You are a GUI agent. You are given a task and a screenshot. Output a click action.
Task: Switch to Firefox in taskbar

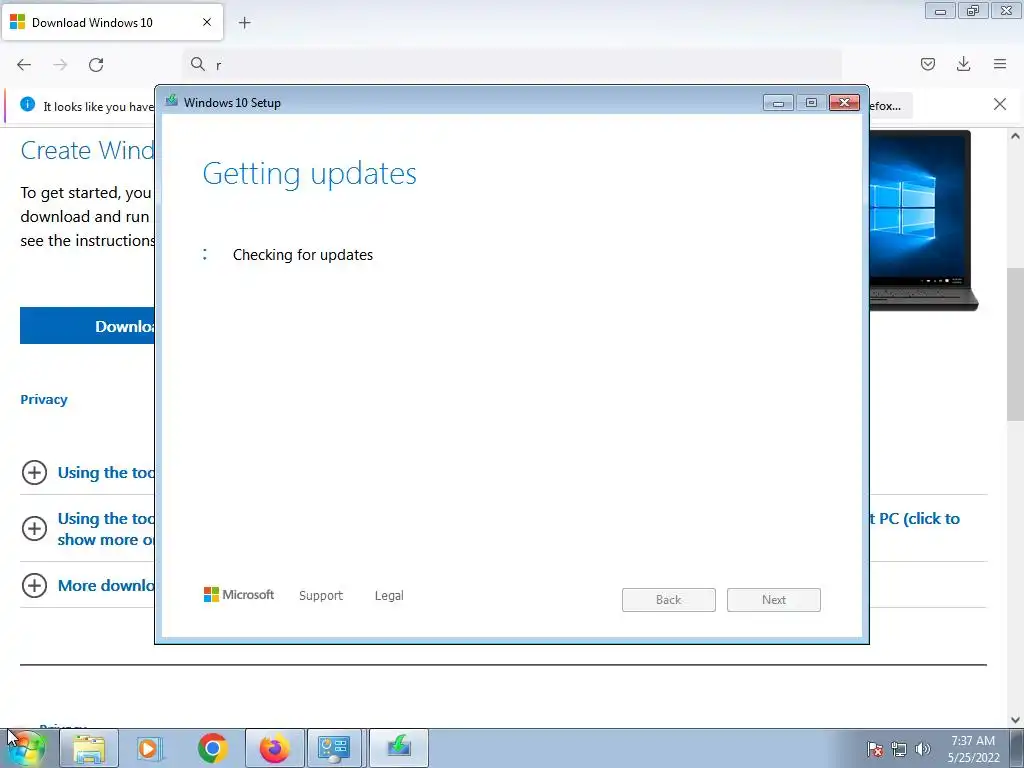pyautogui.click(x=274, y=748)
